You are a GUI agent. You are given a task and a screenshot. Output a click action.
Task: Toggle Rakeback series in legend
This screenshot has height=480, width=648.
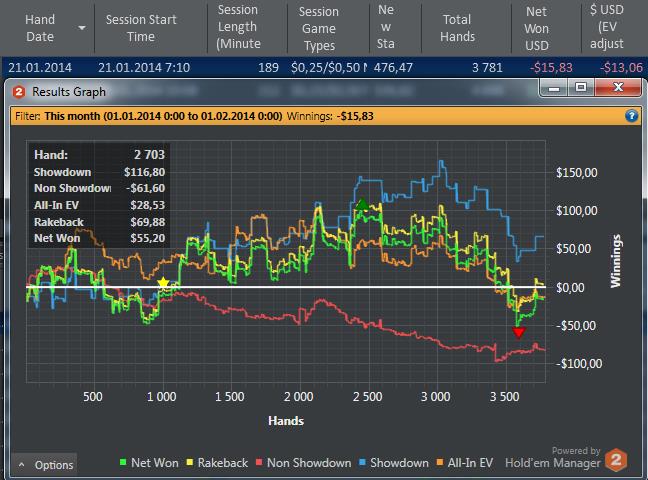pyautogui.click(x=217, y=463)
